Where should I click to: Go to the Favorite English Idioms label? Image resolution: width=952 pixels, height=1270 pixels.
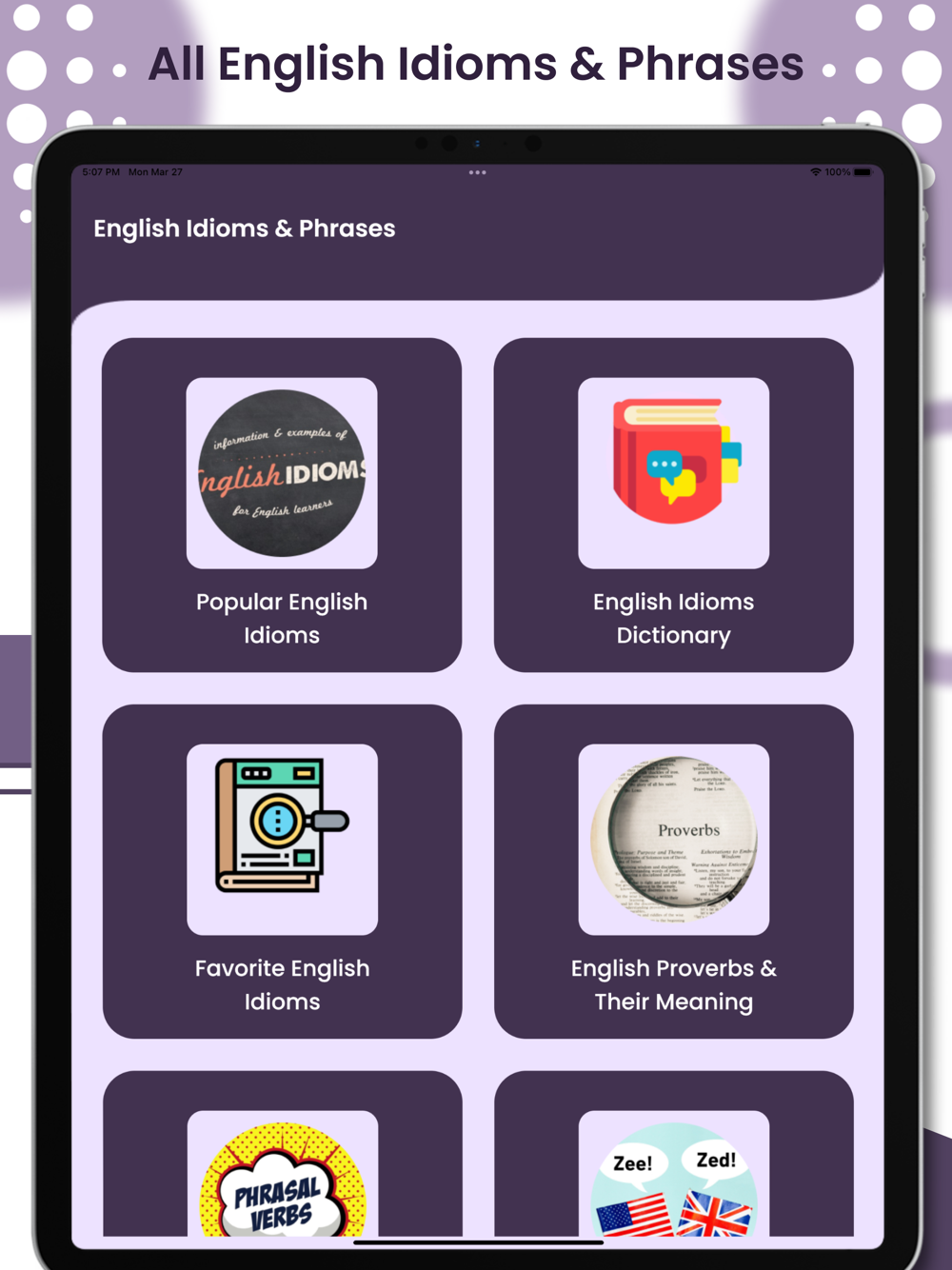282,984
